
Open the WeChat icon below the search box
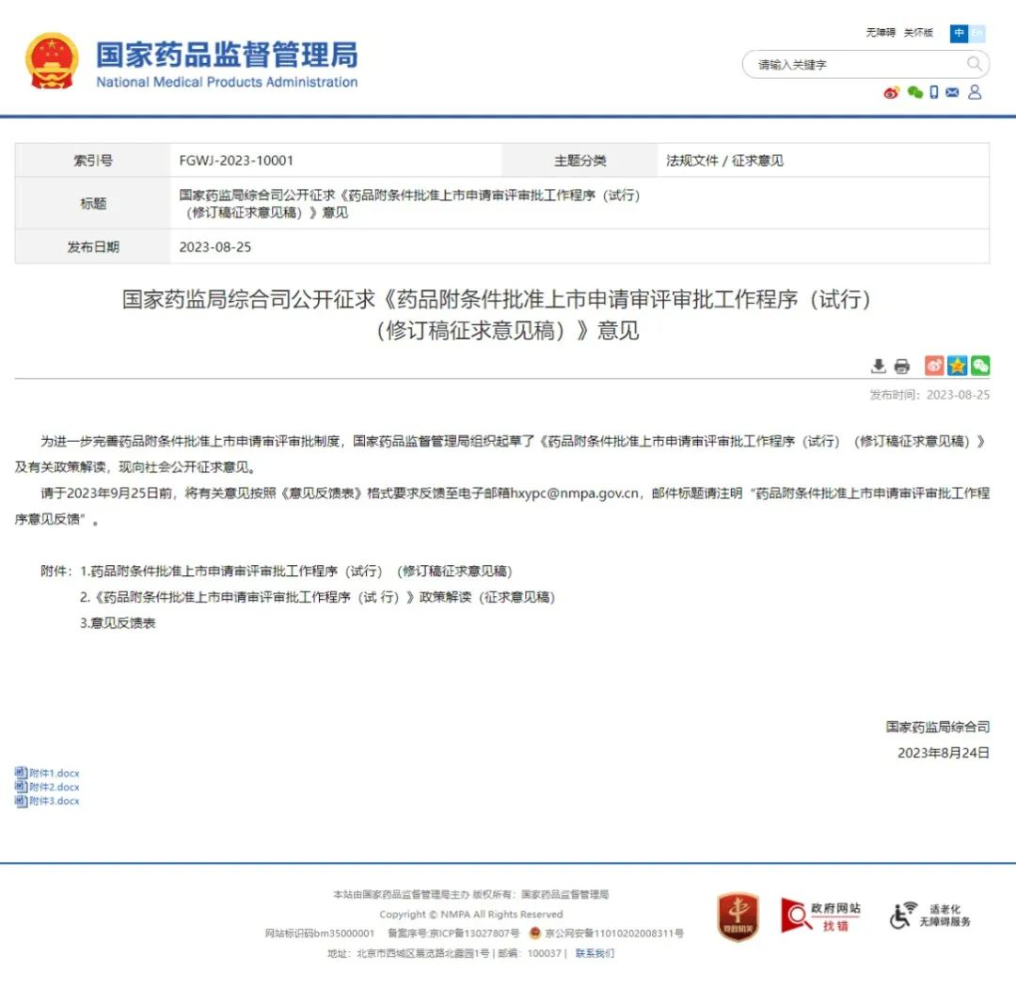click(915, 93)
